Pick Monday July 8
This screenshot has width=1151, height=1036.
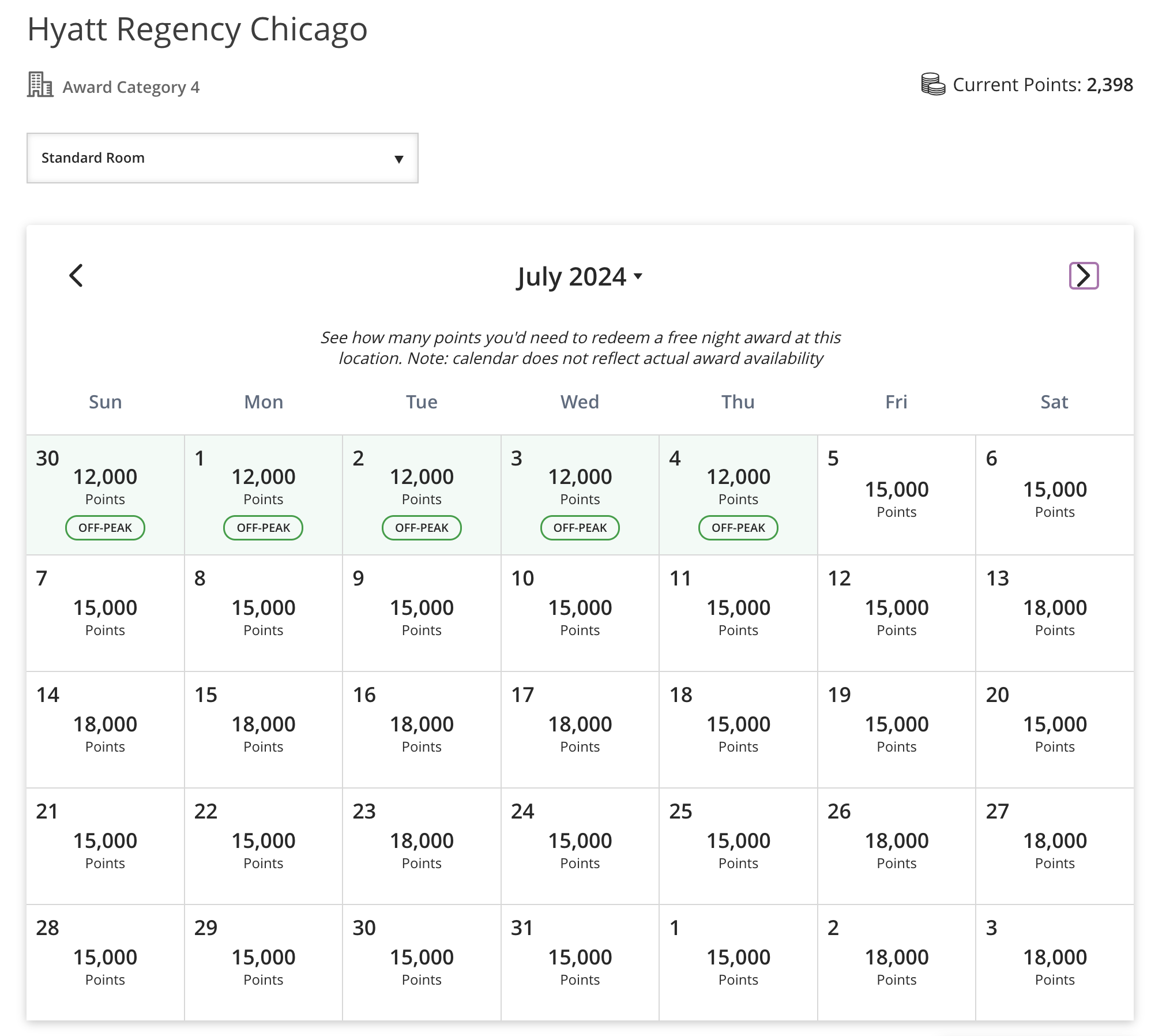[x=264, y=613]
